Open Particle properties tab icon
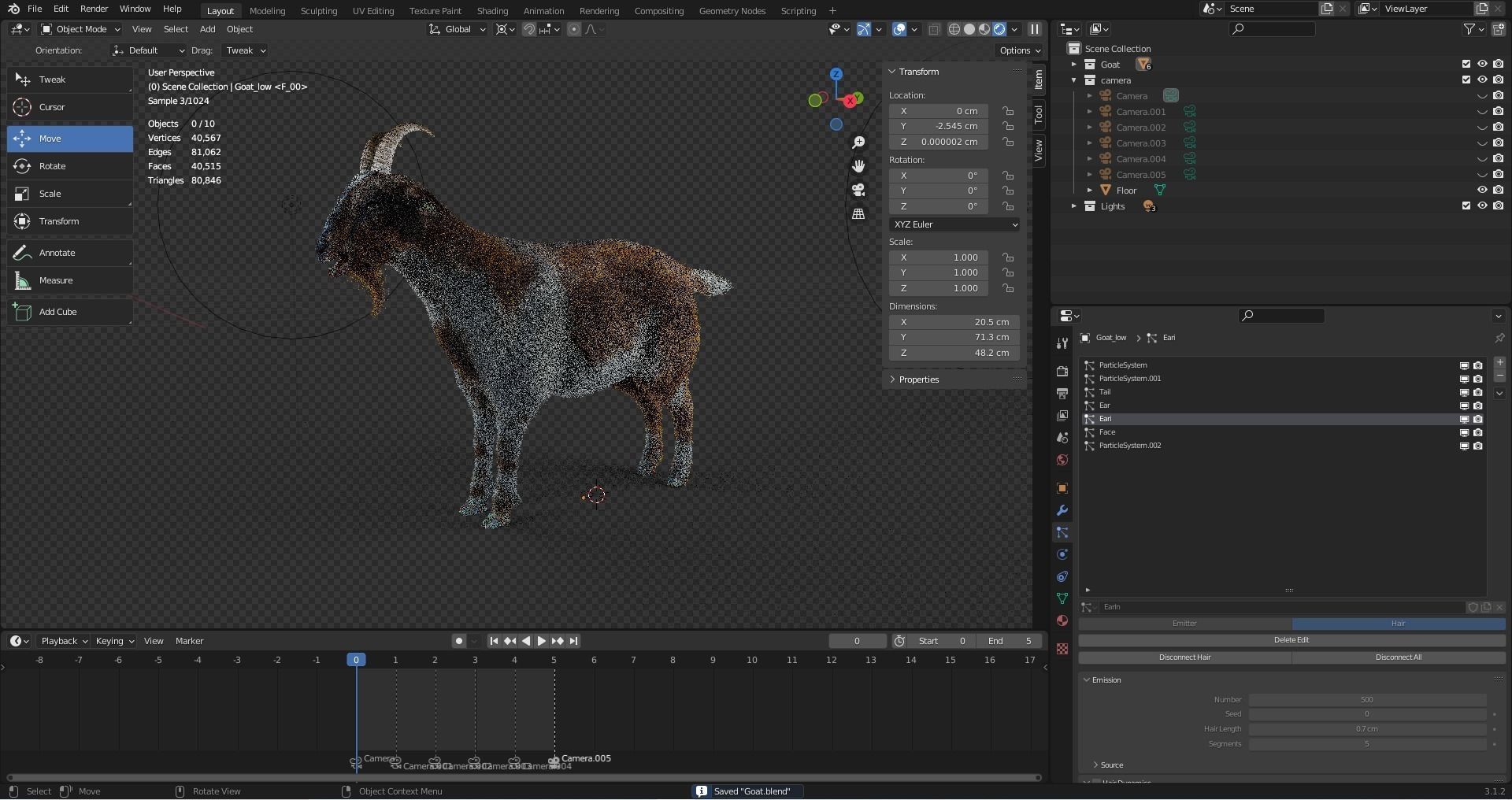Image resolution: width=1512 pixels, height=800 pixels. tap(1062, 533)
